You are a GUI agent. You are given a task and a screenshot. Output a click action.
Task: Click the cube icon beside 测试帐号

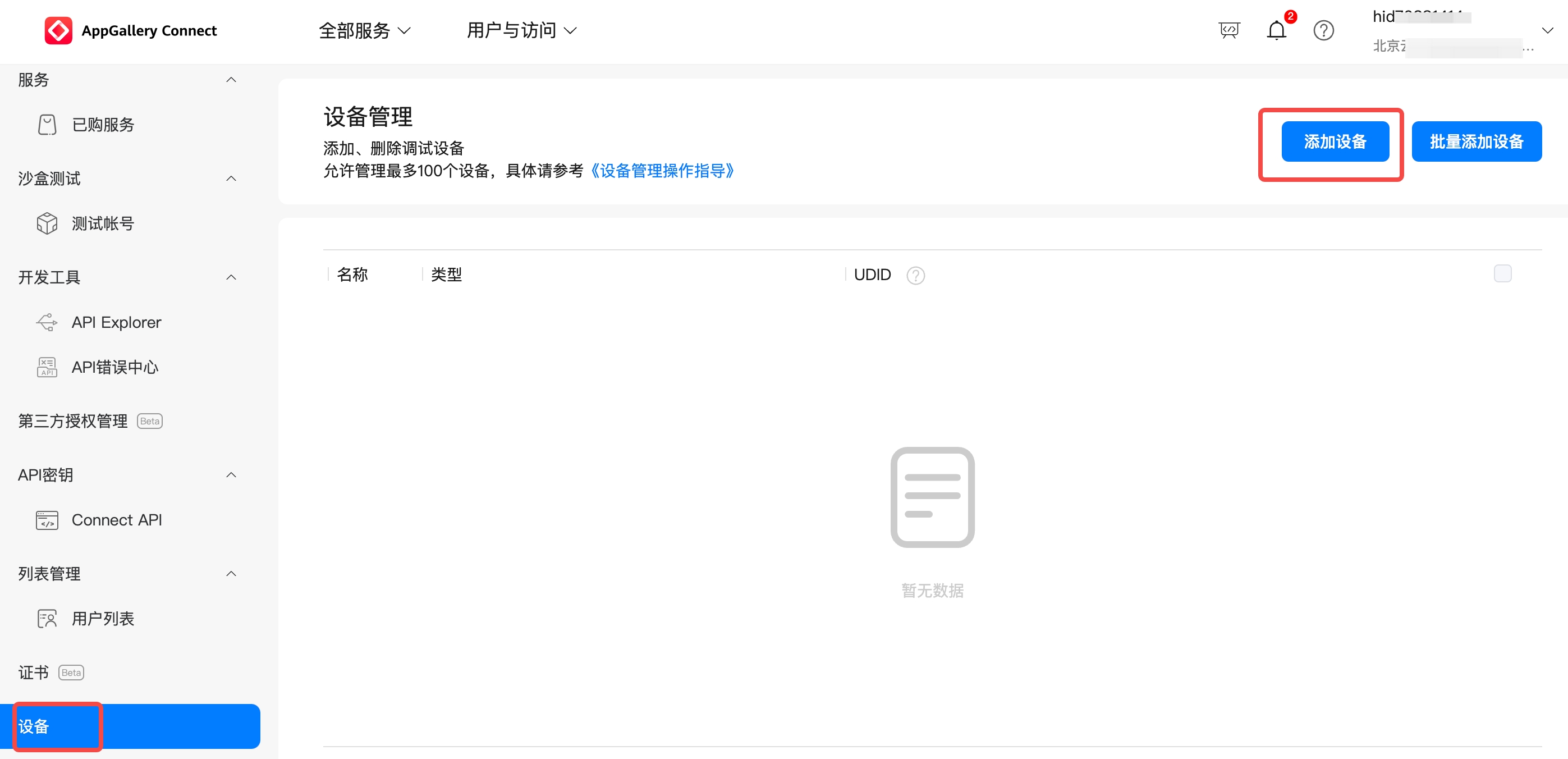(x=47, y=223)
